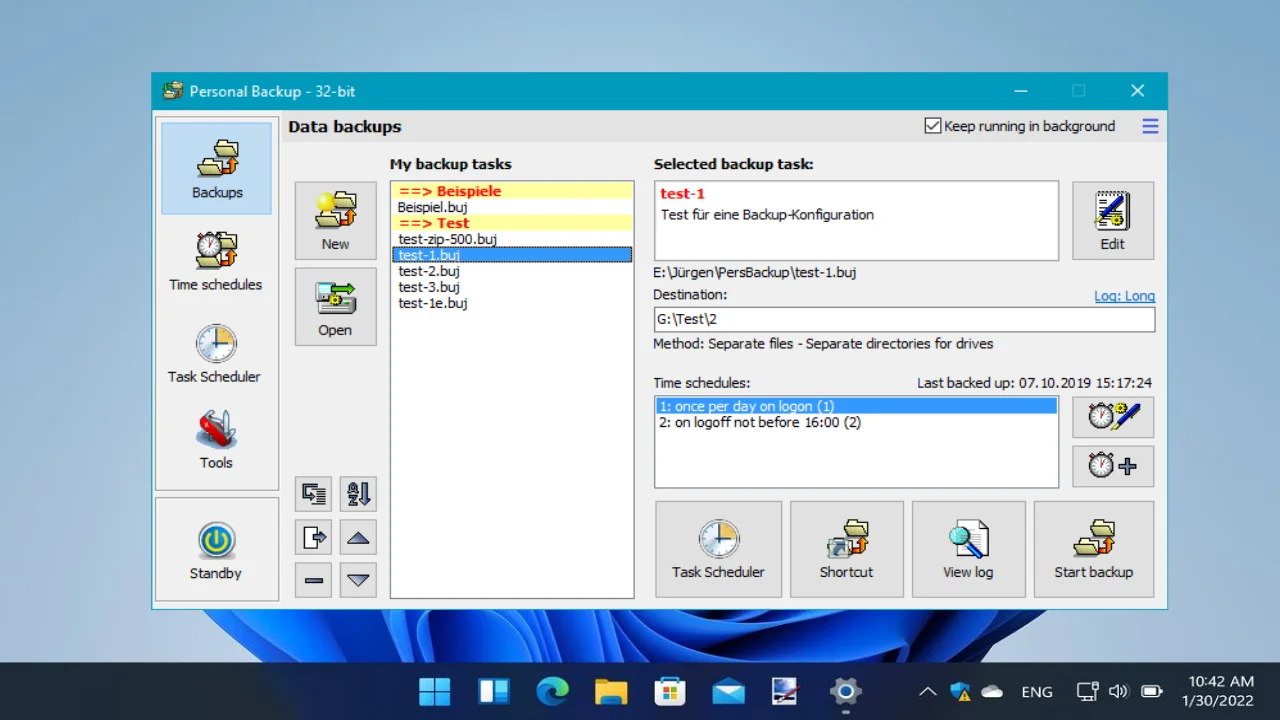Open Widgets panel from taskbar
Screen dimensions: 1280x720
tap(494, 691)
